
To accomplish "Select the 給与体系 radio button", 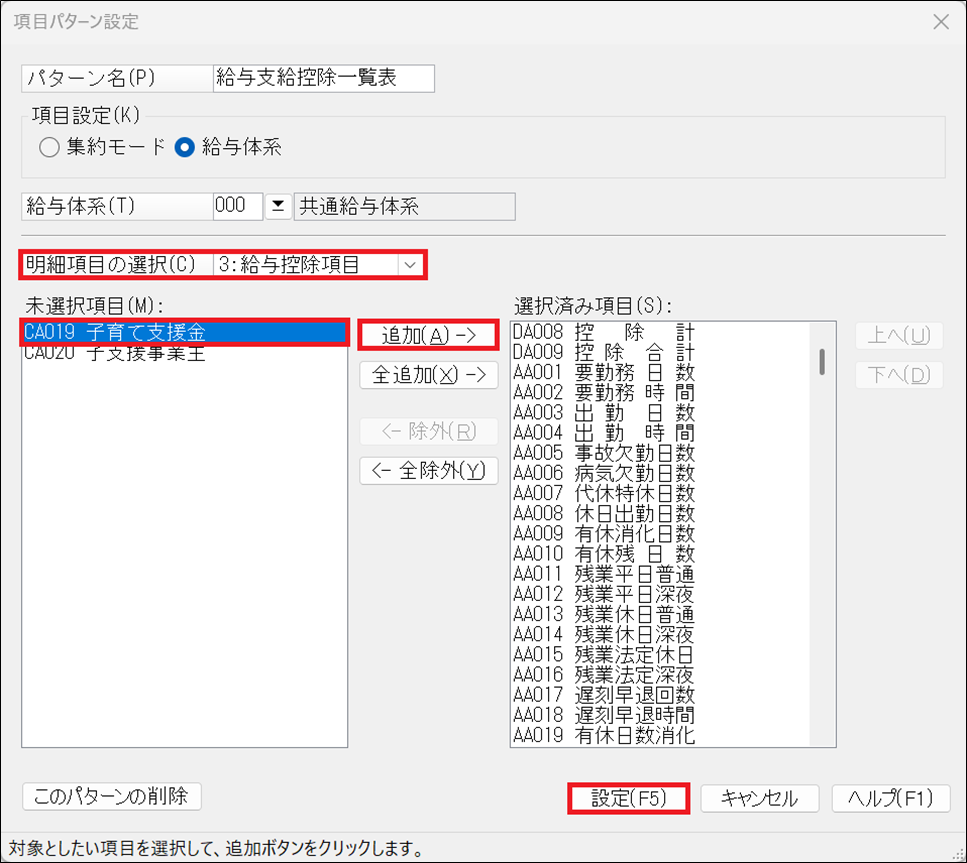I will (x=184, y=148).
